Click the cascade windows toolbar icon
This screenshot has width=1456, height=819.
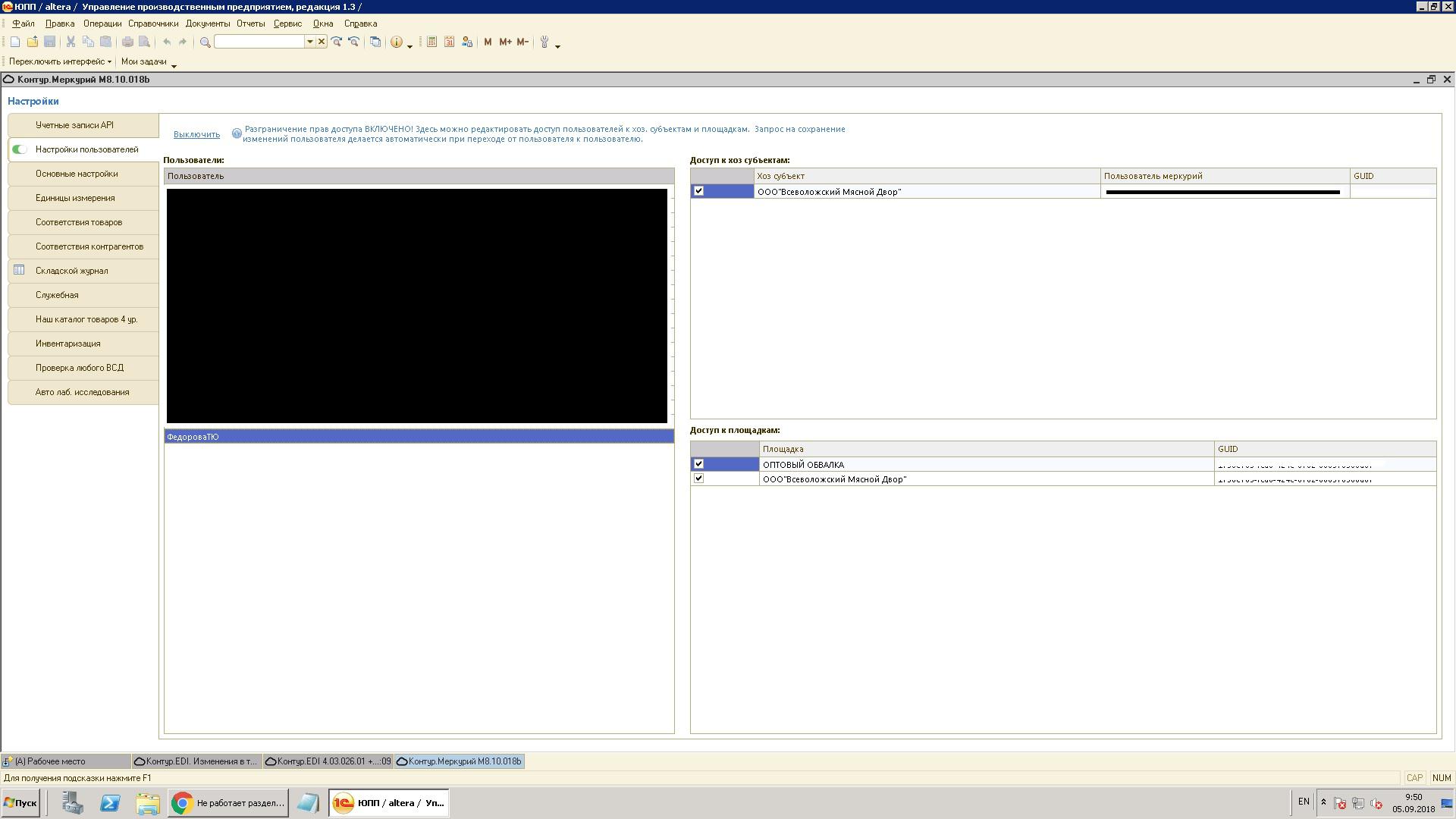click(x=375, y=42)
